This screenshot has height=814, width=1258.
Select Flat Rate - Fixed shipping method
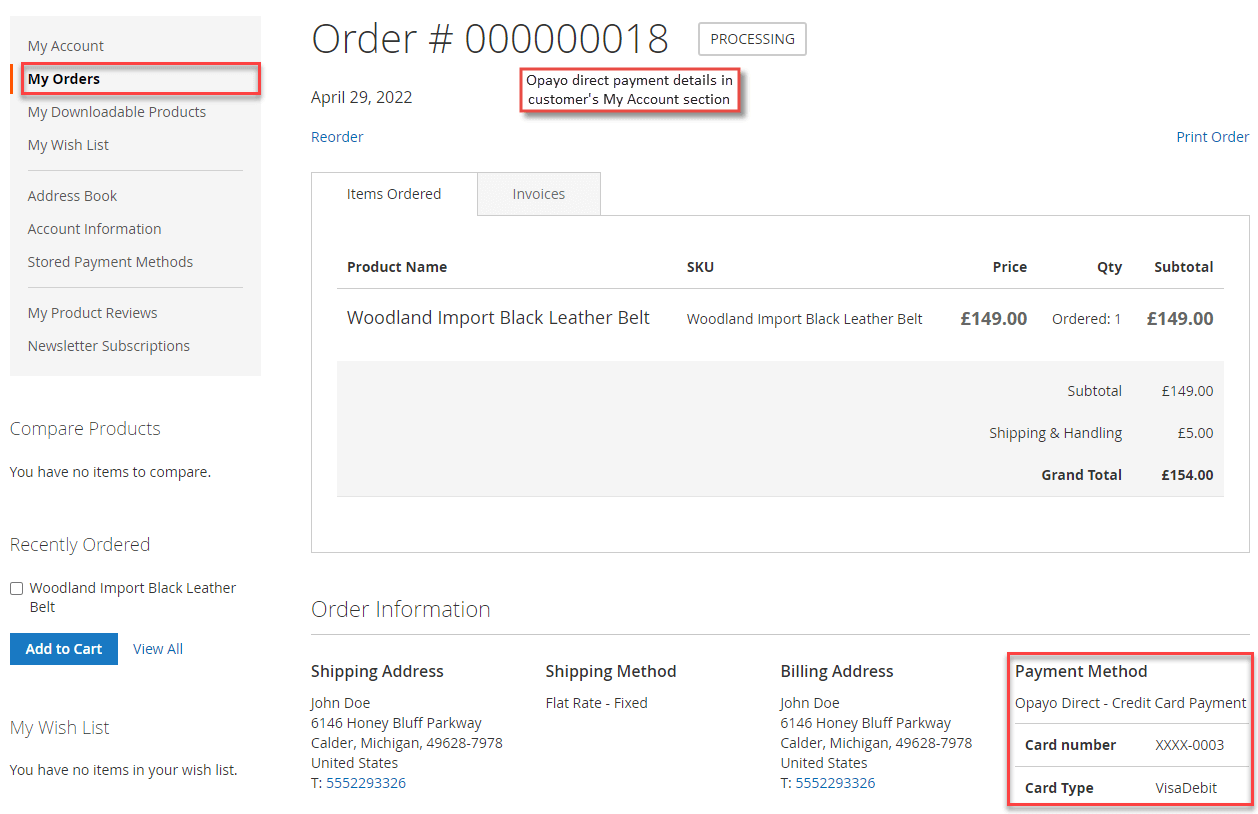597,703
